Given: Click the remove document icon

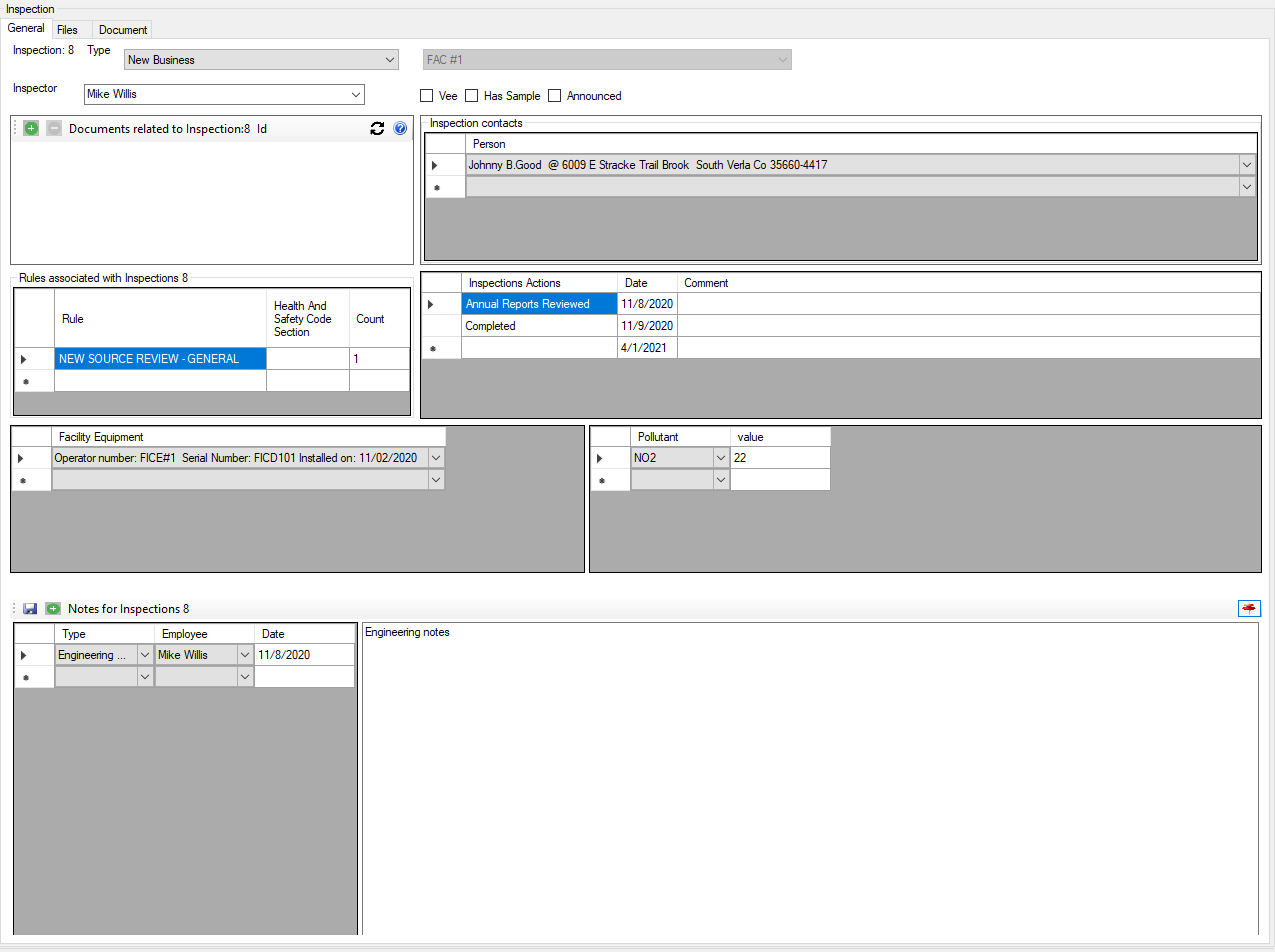Looking at the screenshot, I should 53,128.
